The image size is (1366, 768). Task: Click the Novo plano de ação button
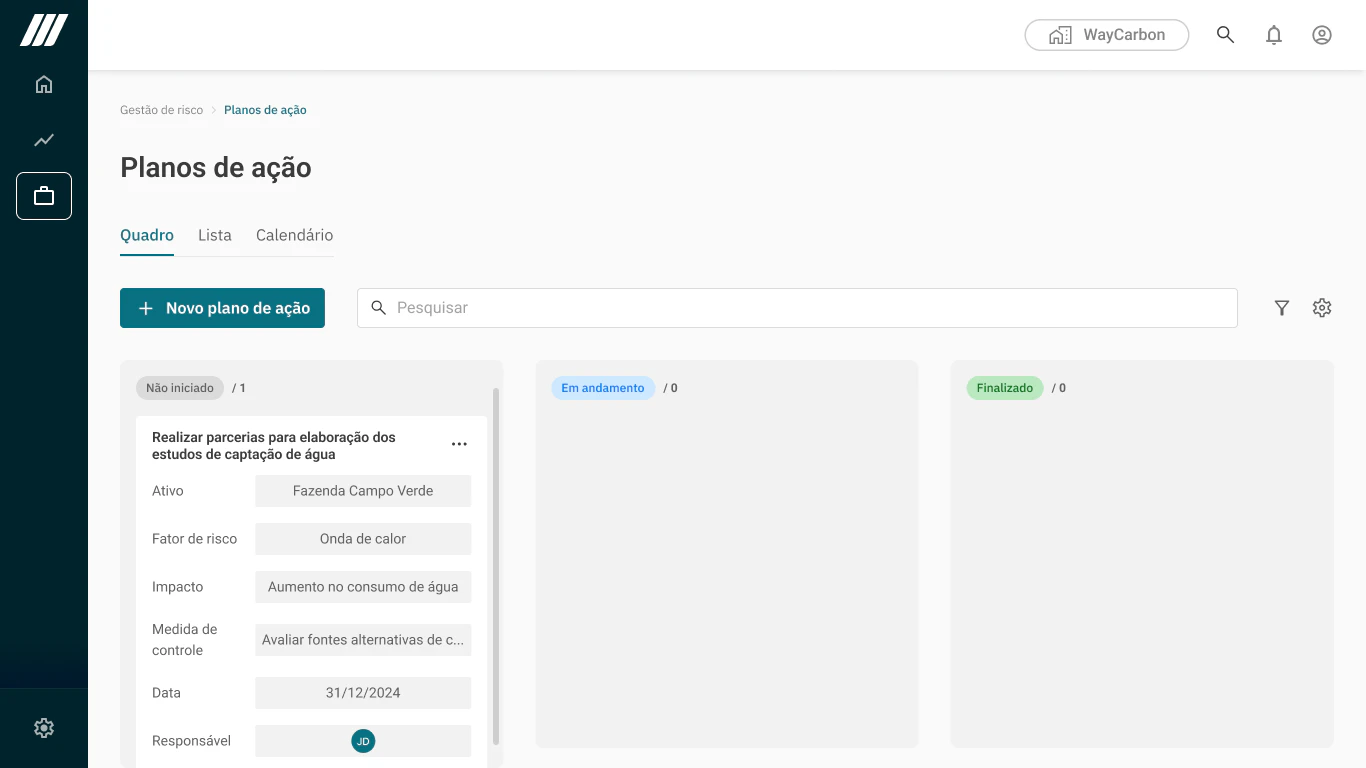pyautogui.click(x=222, y=308)
